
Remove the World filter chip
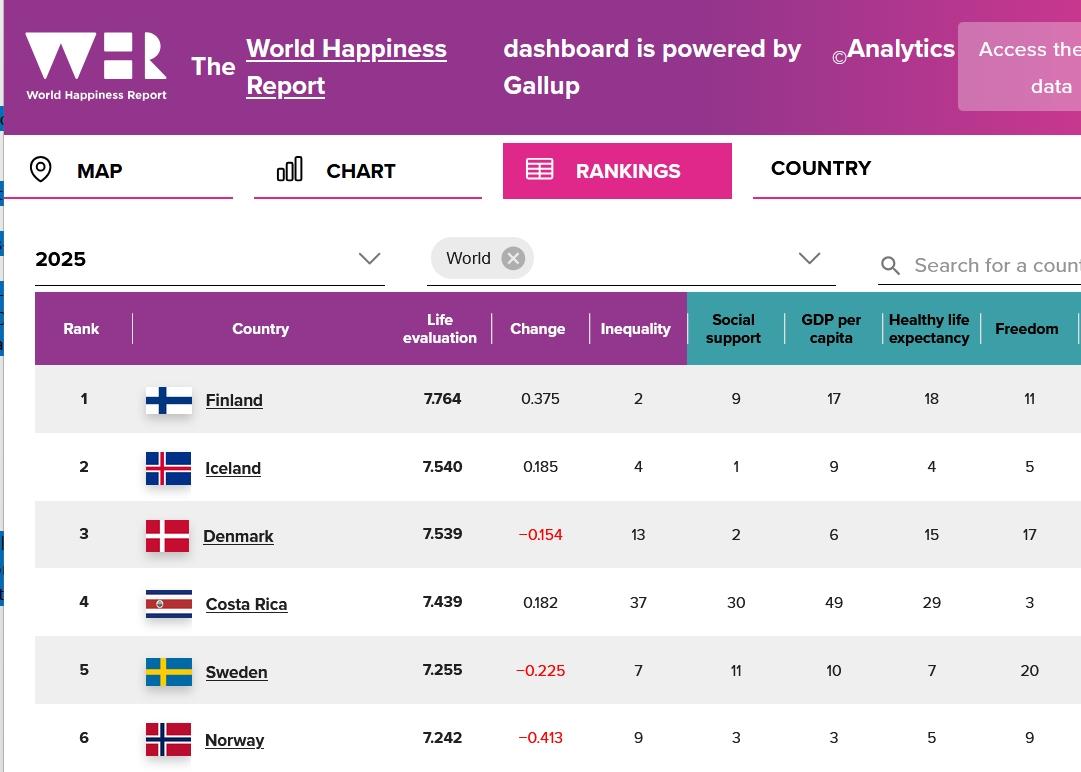[x=513, y=259]
